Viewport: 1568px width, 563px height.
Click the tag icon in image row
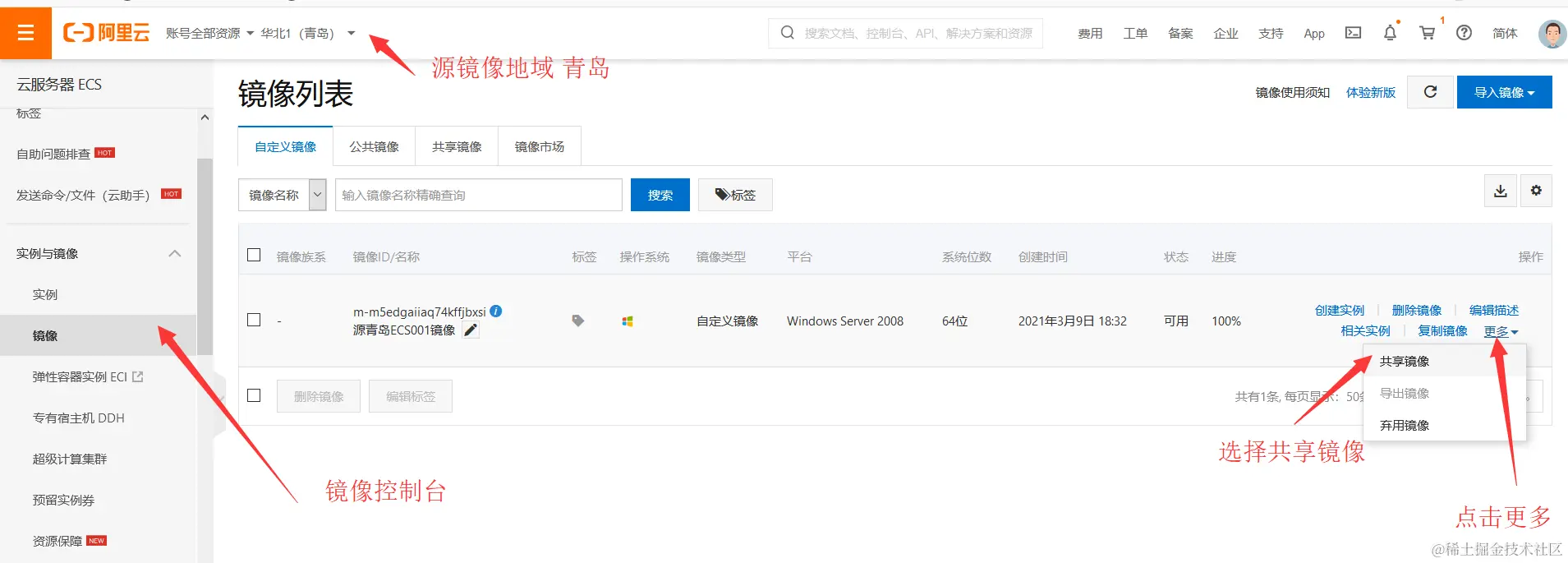click(578, 321)
